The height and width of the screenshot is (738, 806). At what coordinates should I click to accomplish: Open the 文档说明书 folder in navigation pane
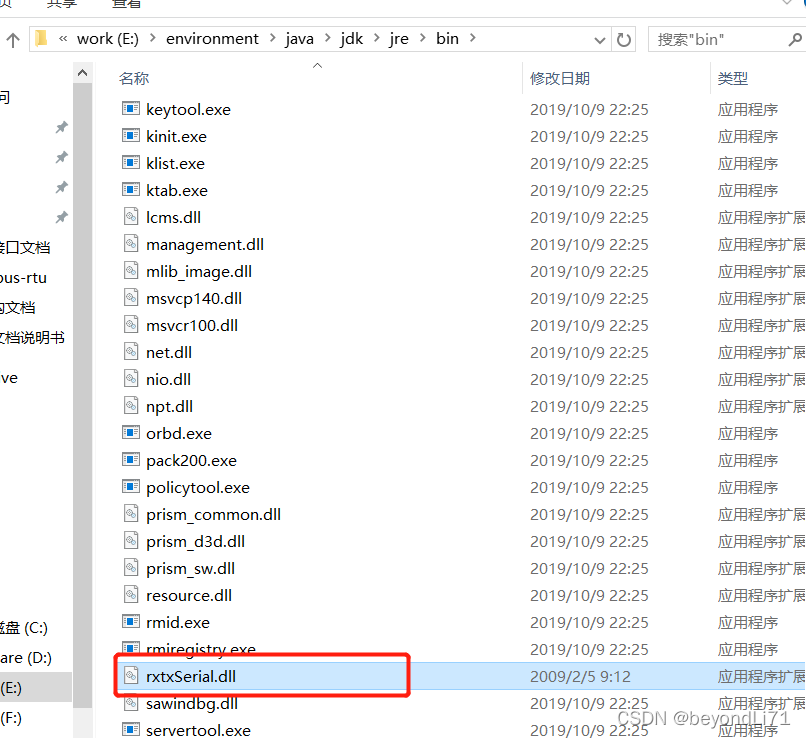32,338
